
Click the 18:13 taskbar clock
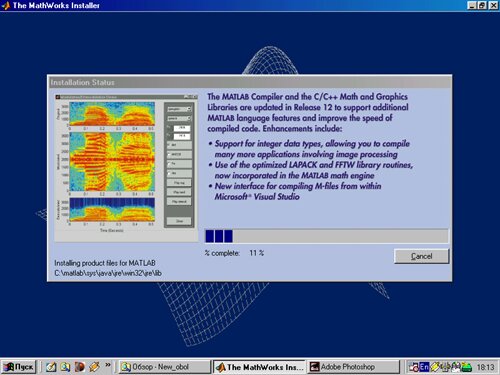[x=485, y=367]
